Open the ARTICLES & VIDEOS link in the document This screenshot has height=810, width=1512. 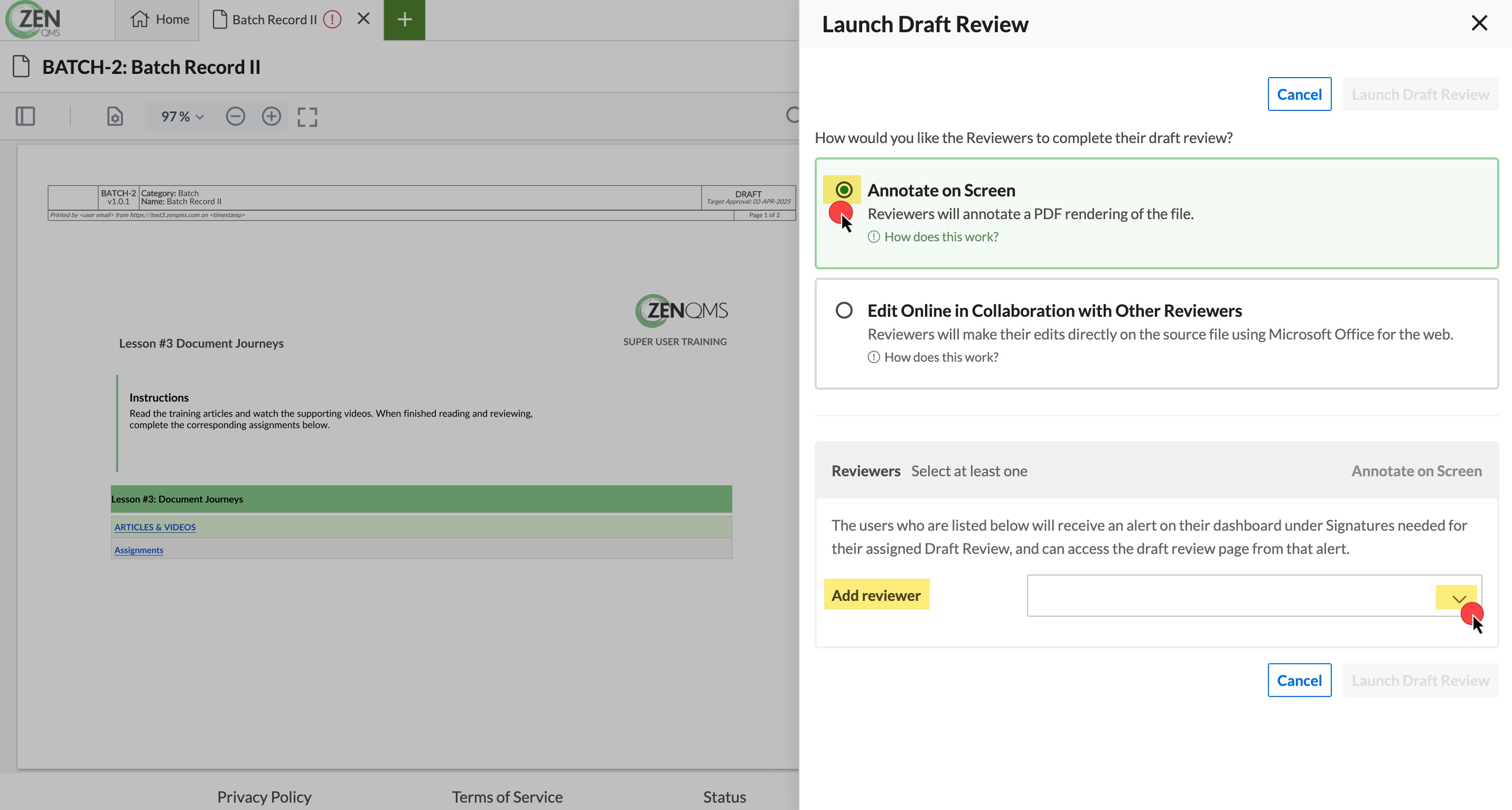point(155,526)
